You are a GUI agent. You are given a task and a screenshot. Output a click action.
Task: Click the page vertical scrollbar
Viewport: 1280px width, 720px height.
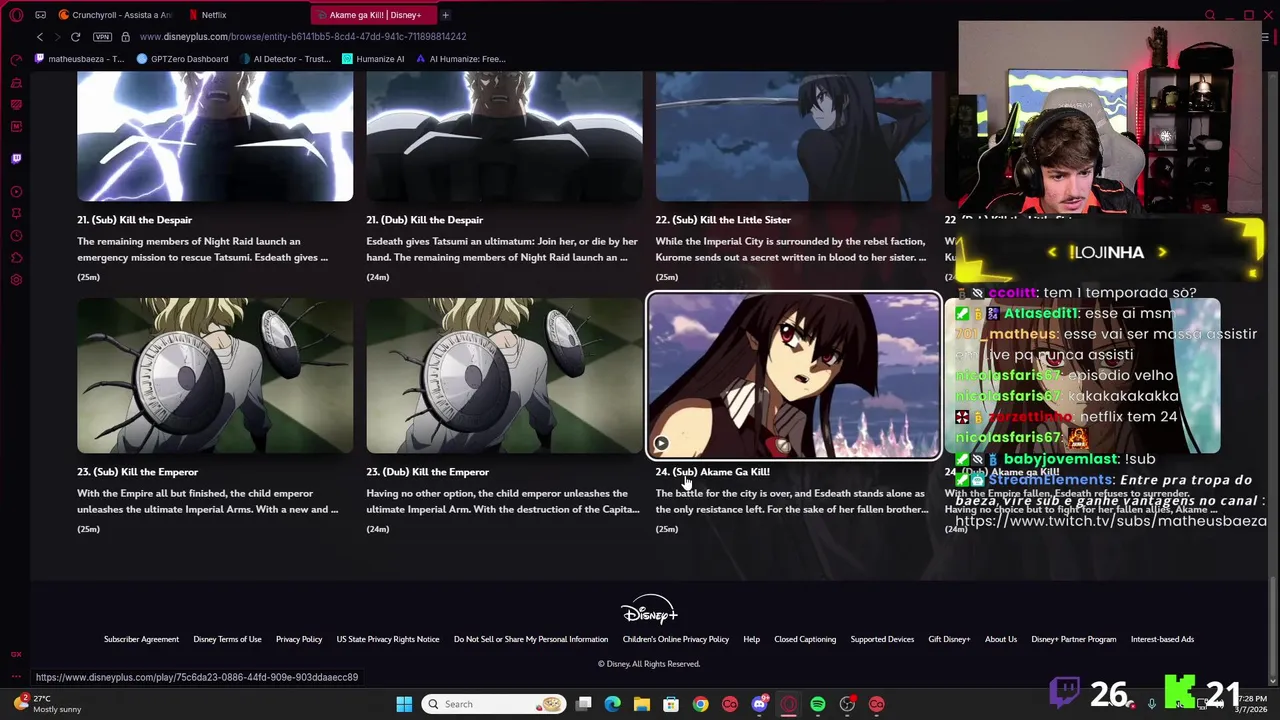[1272, 628]
